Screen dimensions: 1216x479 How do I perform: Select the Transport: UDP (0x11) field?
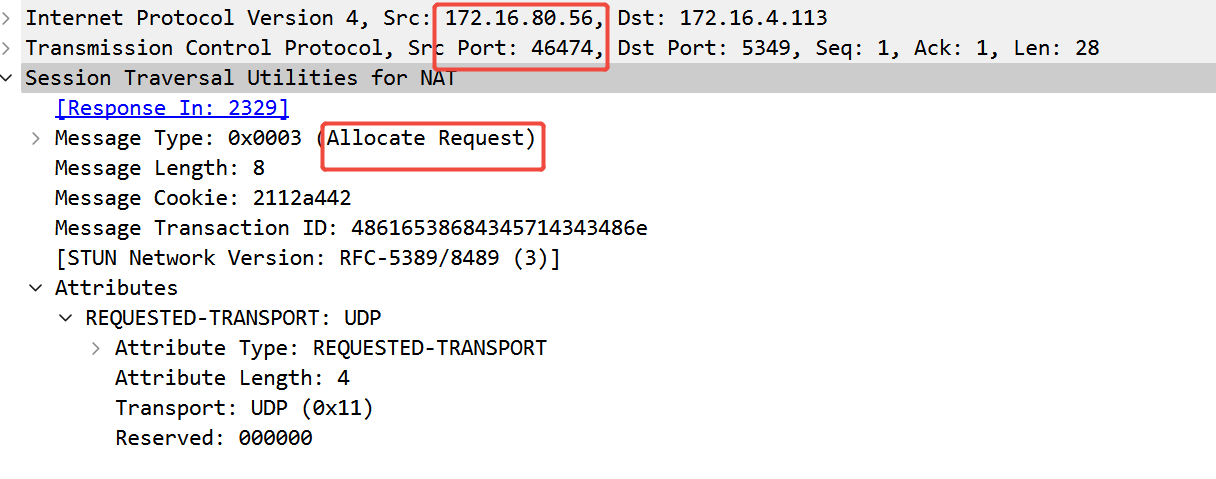244,408
